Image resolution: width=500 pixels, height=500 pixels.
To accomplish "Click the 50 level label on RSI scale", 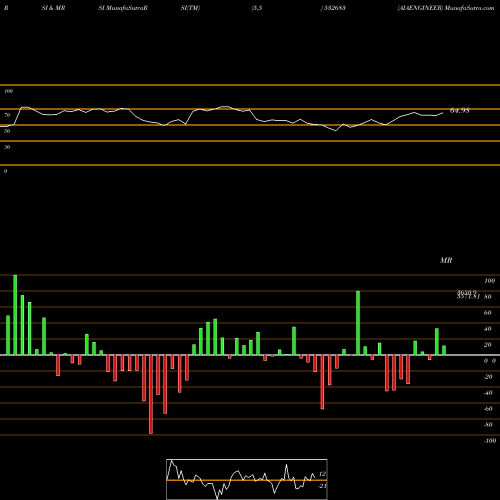I will click(7, 131).
